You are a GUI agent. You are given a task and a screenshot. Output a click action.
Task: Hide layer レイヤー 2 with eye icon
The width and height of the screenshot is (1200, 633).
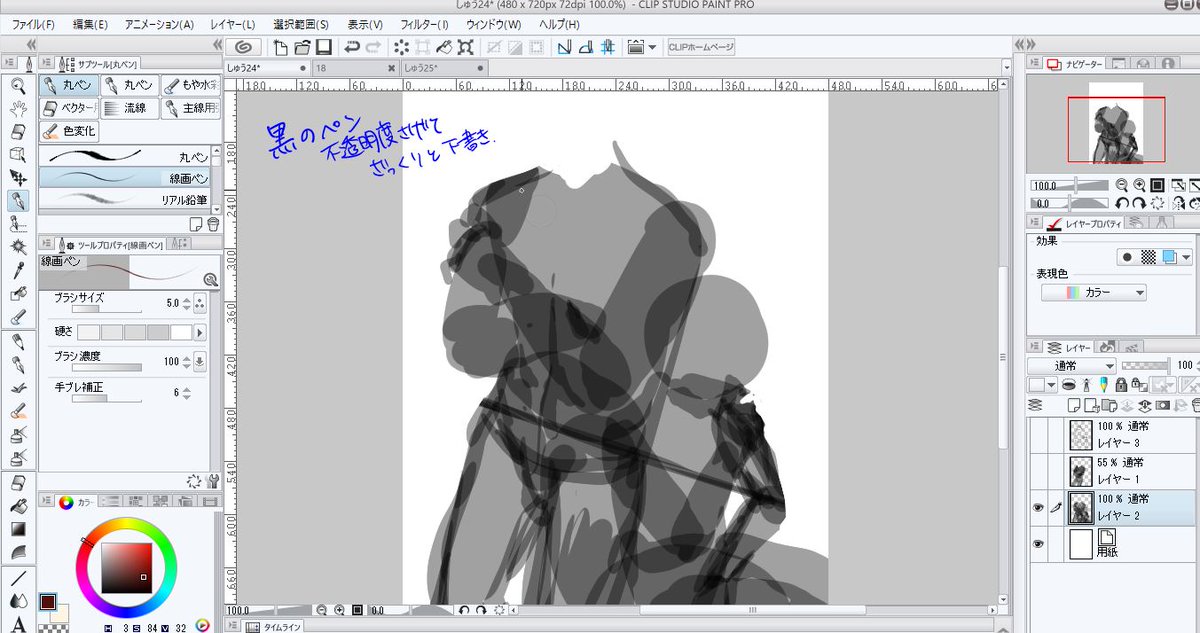click(x=1038, y=508)
